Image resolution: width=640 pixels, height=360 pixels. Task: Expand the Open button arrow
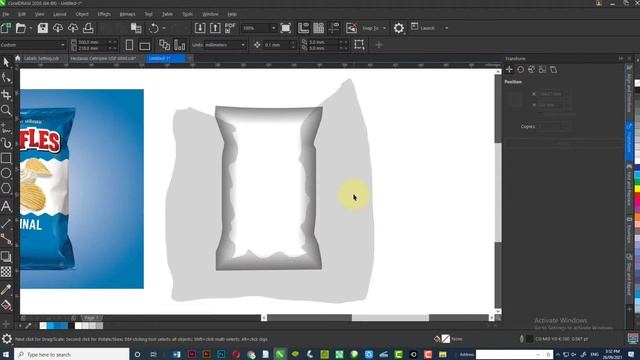(x=30, y=28)
